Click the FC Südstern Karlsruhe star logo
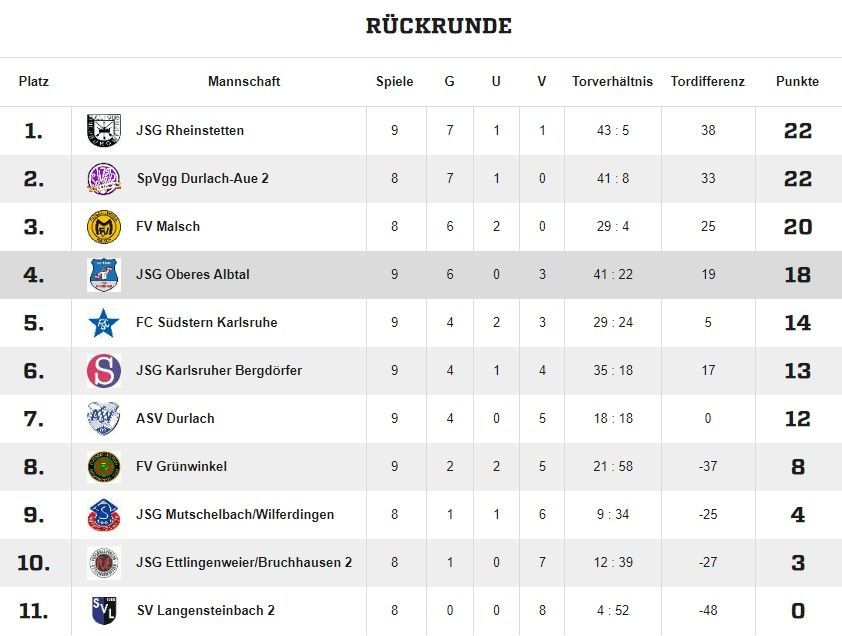842x636 pixels. (104, 322)
